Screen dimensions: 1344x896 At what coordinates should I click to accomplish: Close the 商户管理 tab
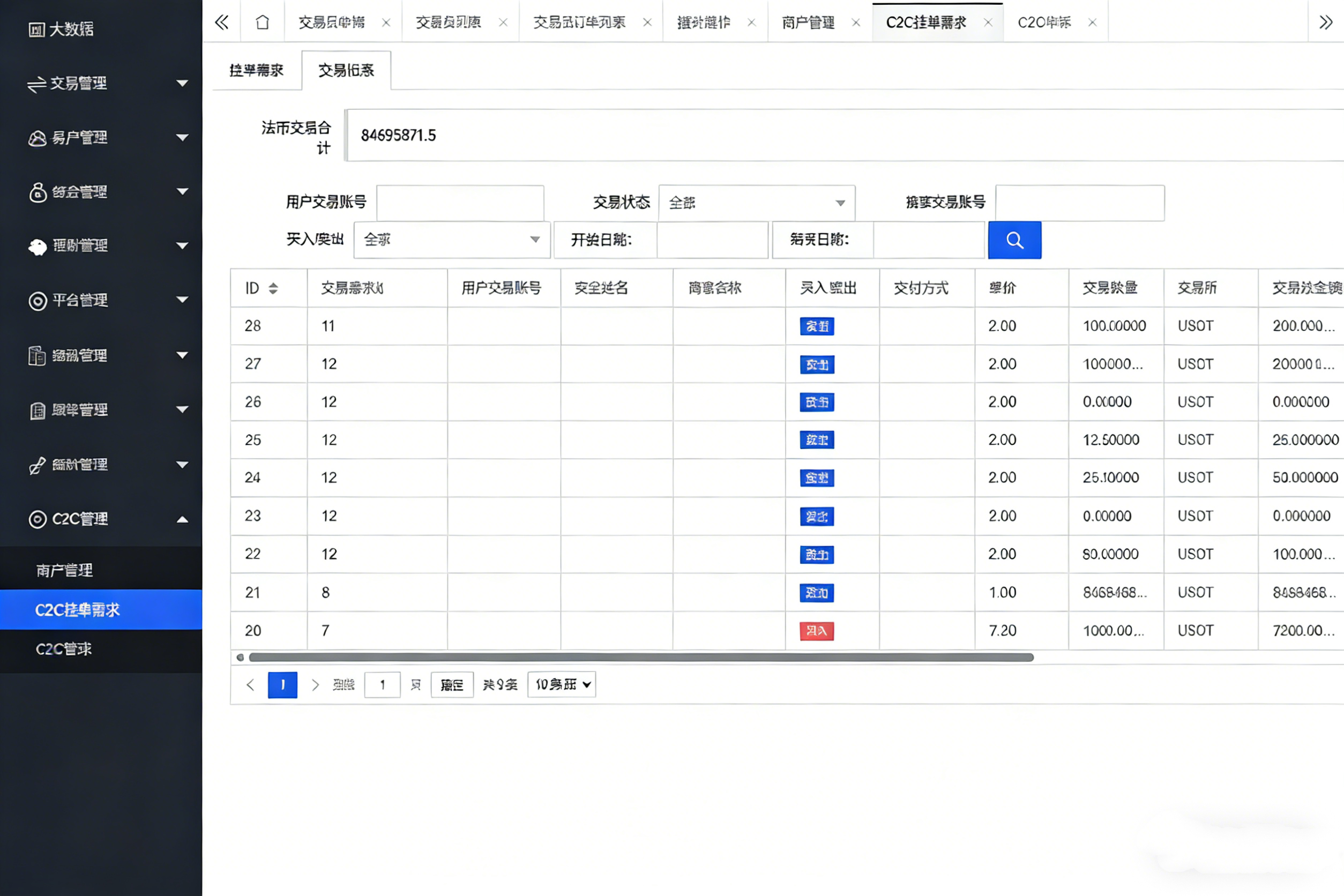click(855, 23)
